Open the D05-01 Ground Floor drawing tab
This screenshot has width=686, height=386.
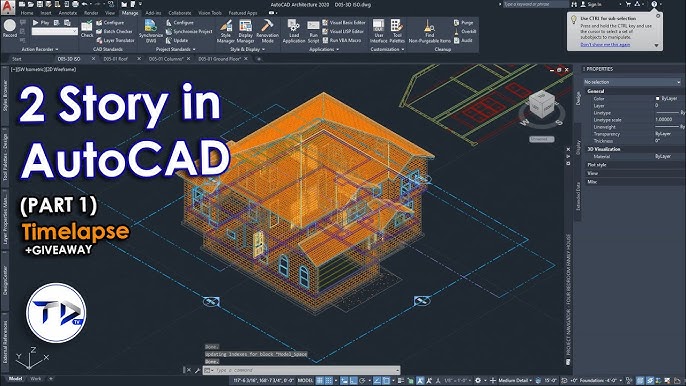[x=220, y=59]
